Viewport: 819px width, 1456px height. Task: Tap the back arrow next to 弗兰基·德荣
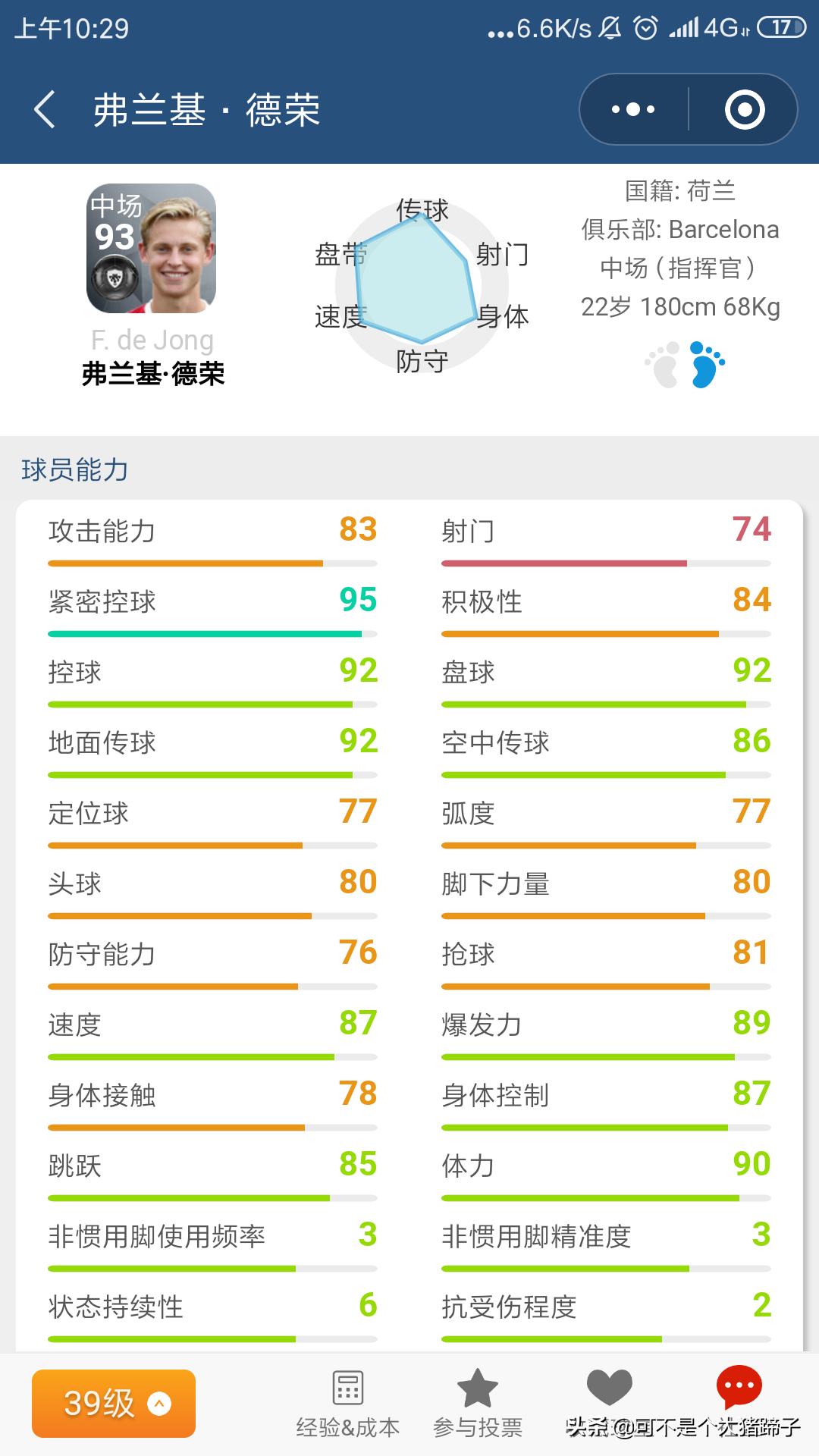tap(43, 108)
